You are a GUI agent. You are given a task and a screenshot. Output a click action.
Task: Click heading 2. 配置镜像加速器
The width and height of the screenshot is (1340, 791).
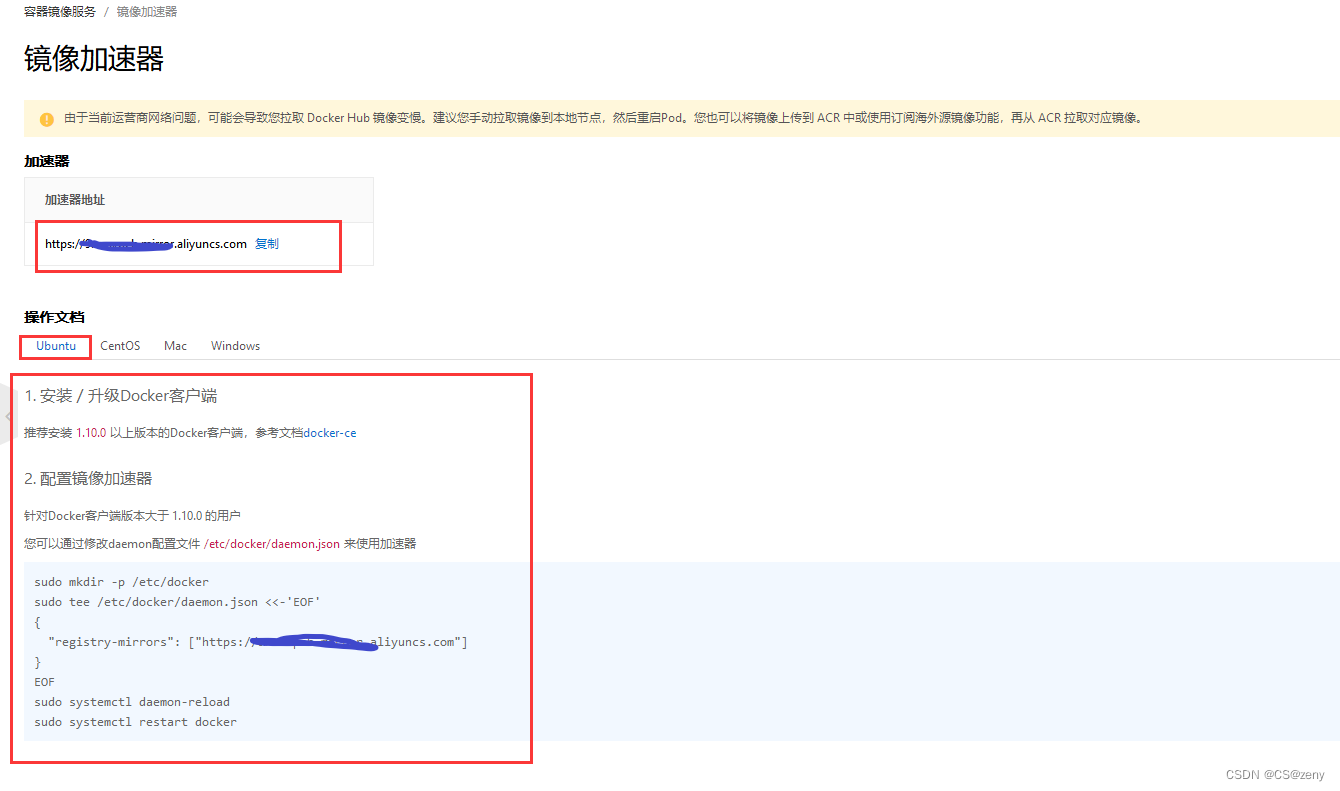pyautogui.click(x=88, y=479)
